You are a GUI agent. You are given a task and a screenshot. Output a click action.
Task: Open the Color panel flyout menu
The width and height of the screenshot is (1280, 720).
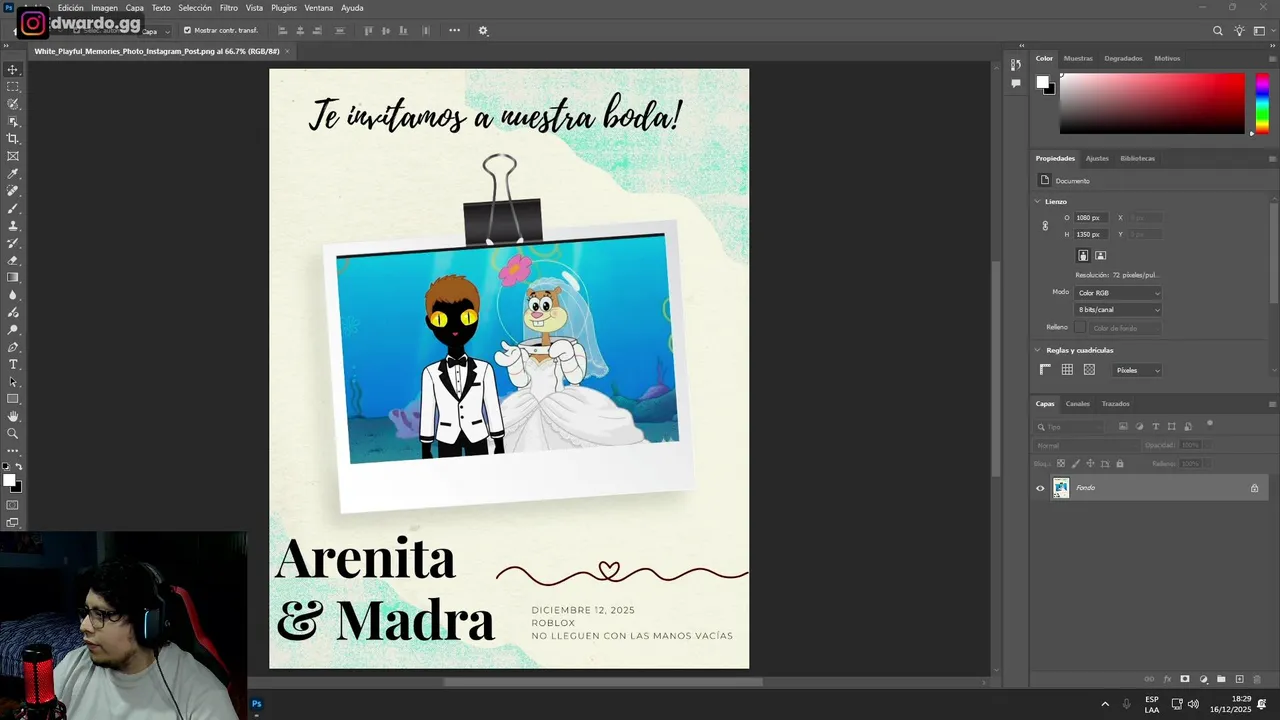(1272, 58)
